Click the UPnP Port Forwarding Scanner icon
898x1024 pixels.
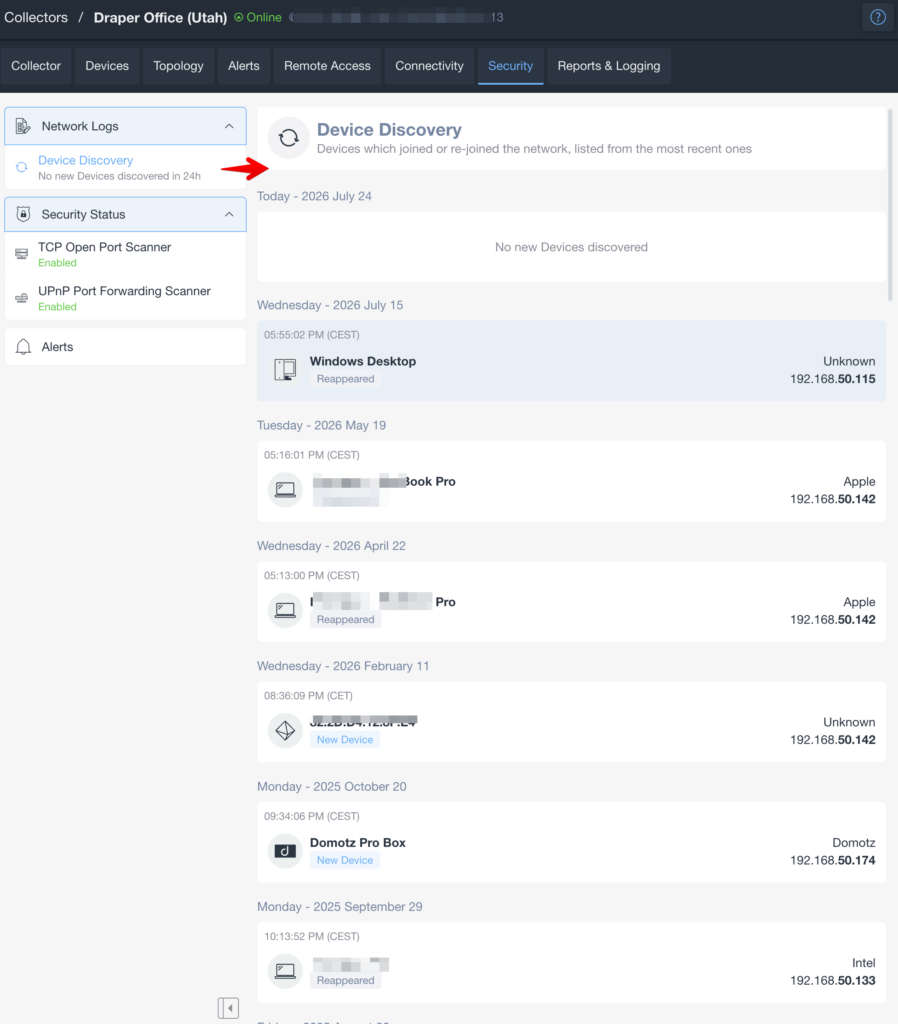(22, 298)
